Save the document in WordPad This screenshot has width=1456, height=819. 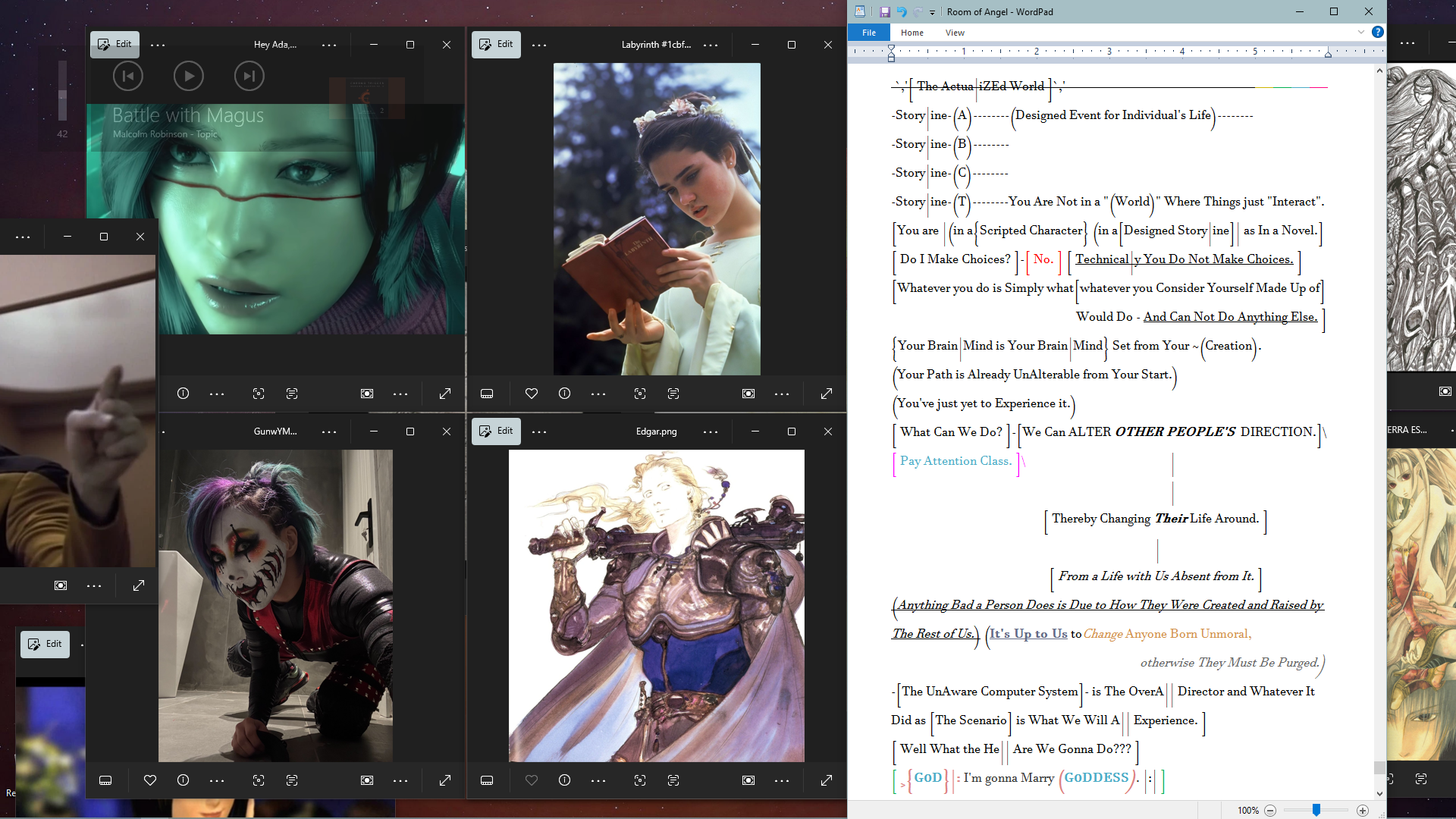(x=884, y=12)
